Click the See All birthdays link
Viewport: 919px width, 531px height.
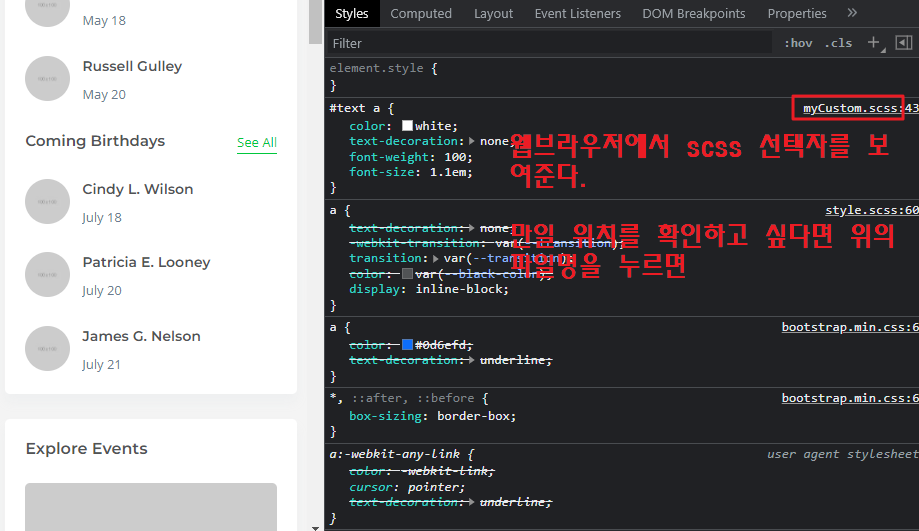[x=257, y=142]
